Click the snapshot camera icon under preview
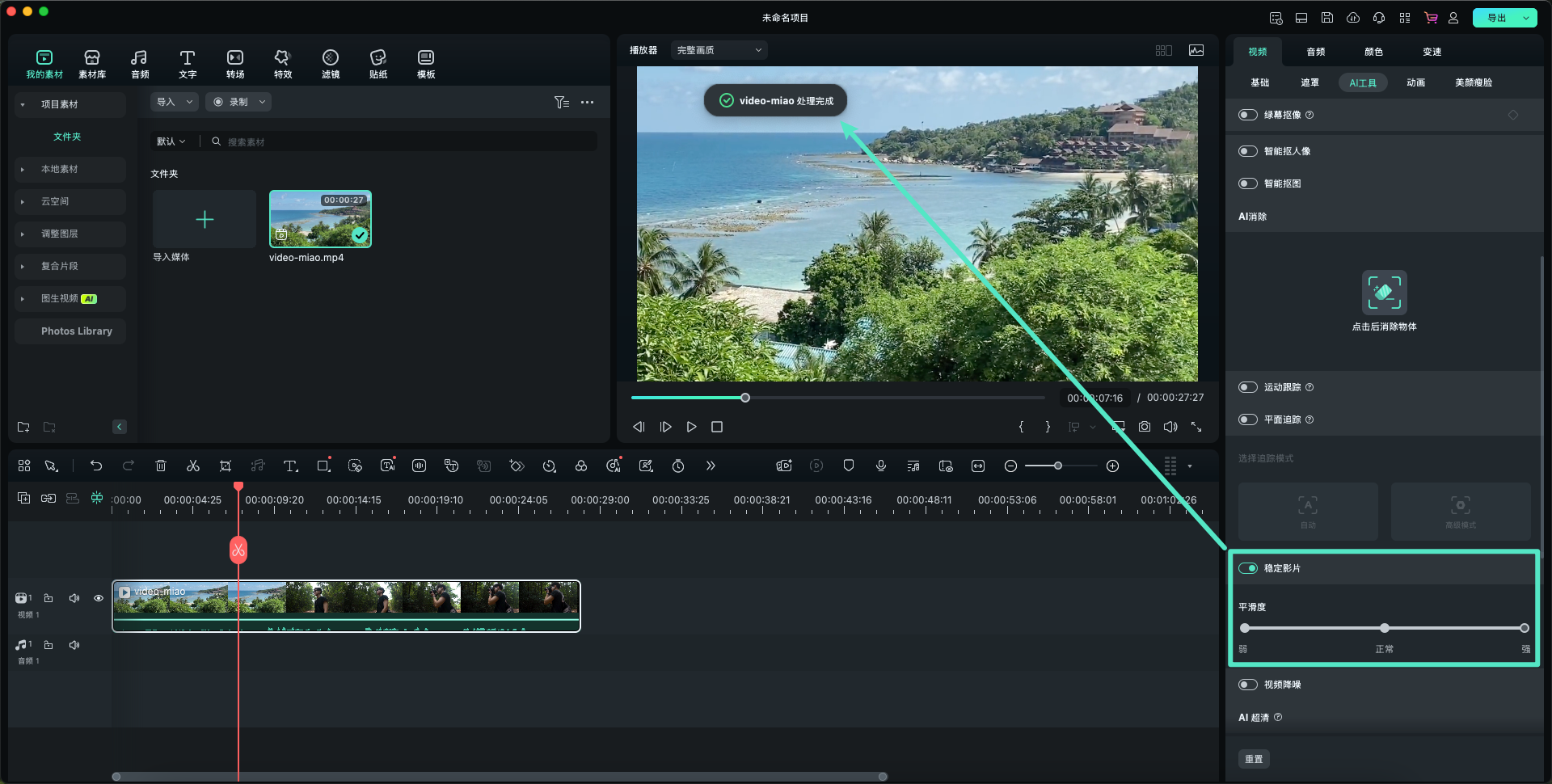Image resolution: width=1552 pixels, height=784 pixels. [x=1145, y=427]
